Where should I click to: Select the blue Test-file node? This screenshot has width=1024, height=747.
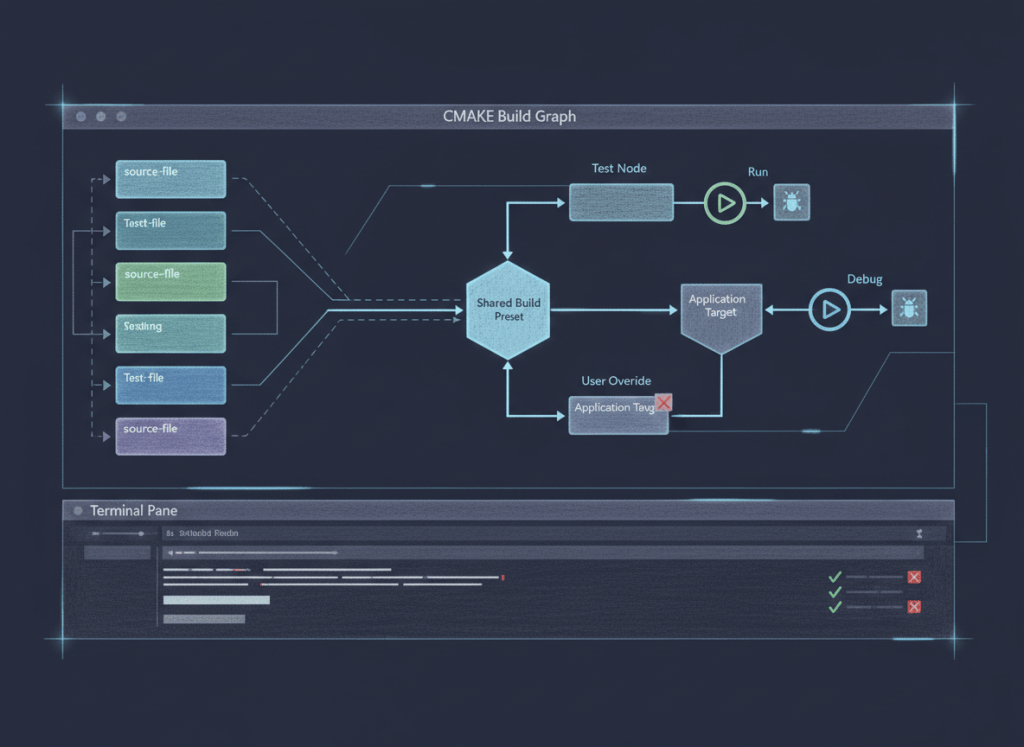point(171,385)
